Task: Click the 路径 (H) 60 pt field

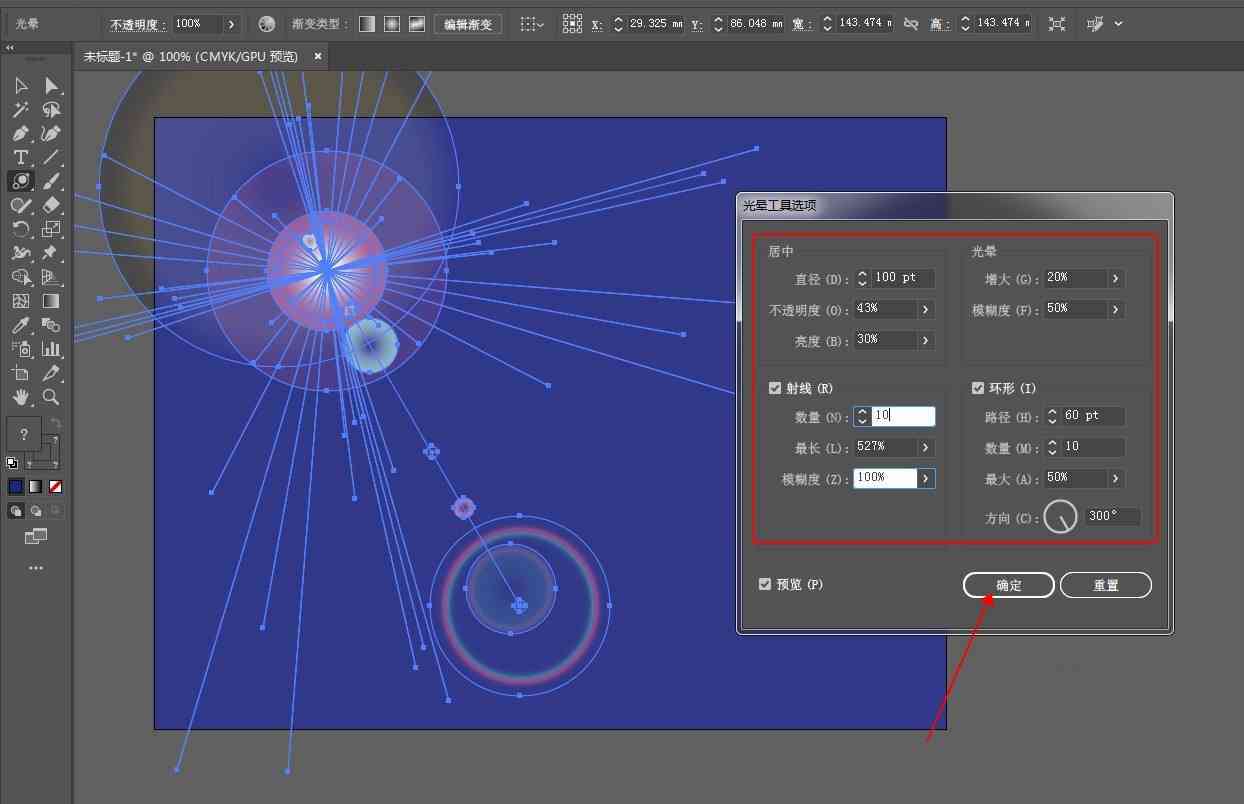Action: [1092, 417]
